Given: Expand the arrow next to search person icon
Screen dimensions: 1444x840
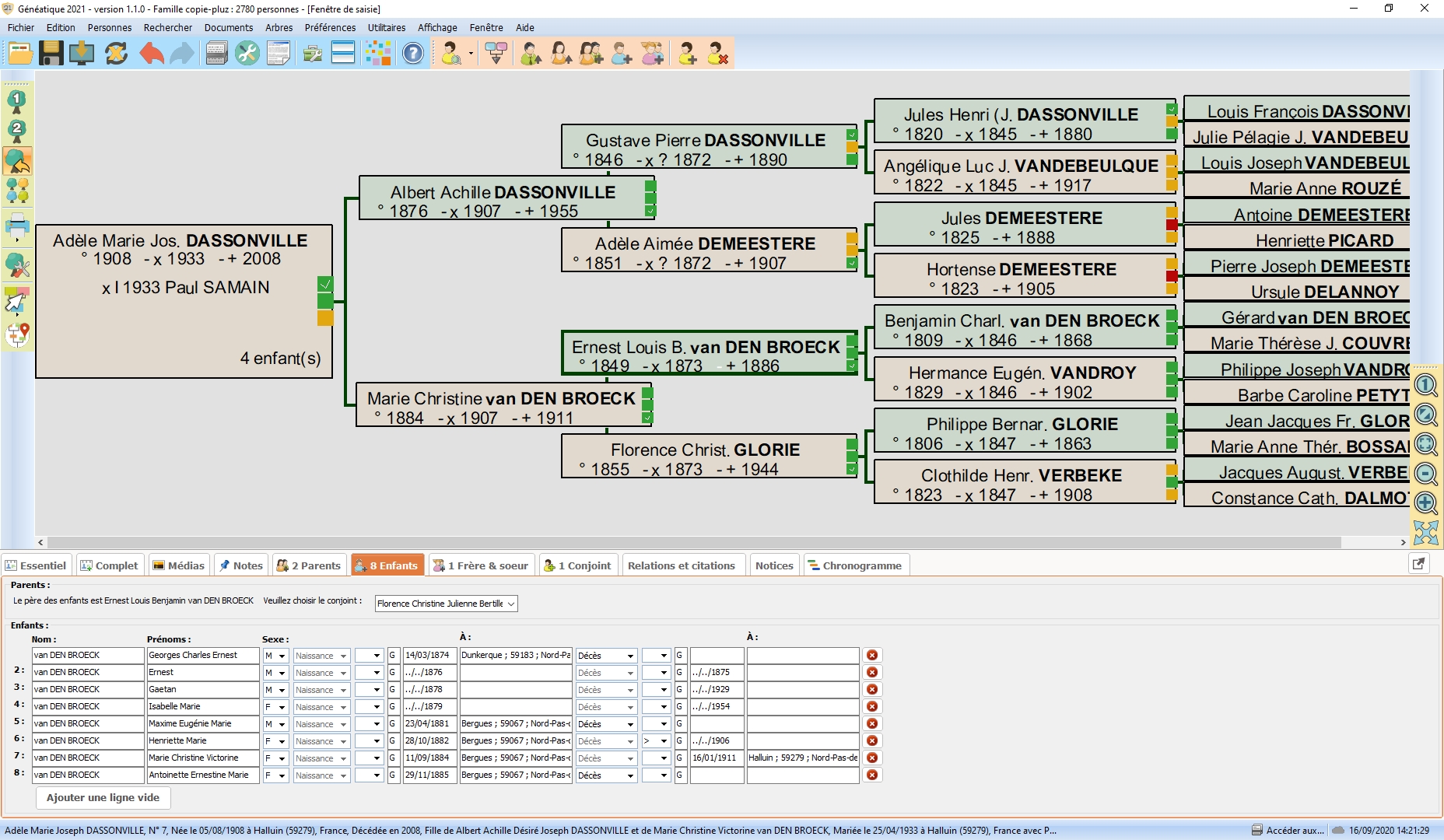Looking at the screenshot, I should (471, 54).
